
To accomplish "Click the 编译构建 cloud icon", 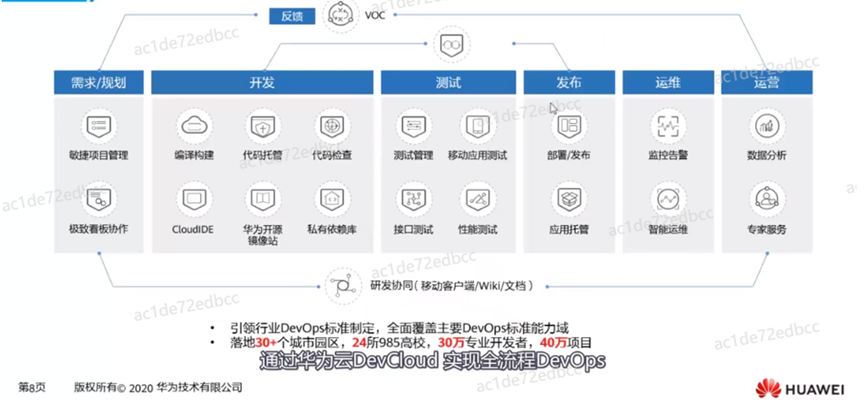I will pos(194,126).
